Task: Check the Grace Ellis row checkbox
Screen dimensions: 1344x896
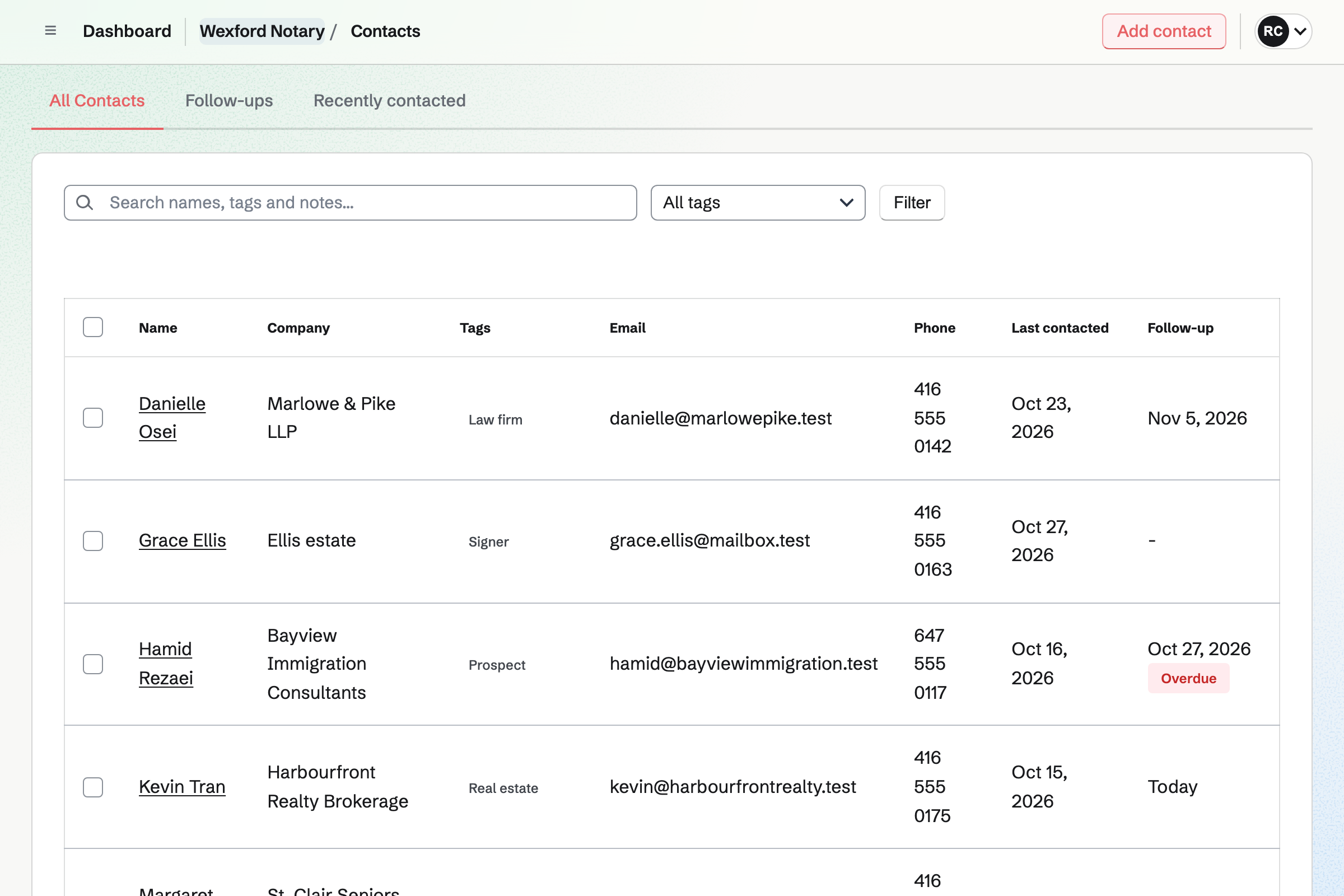Action: tap(92, 540)
